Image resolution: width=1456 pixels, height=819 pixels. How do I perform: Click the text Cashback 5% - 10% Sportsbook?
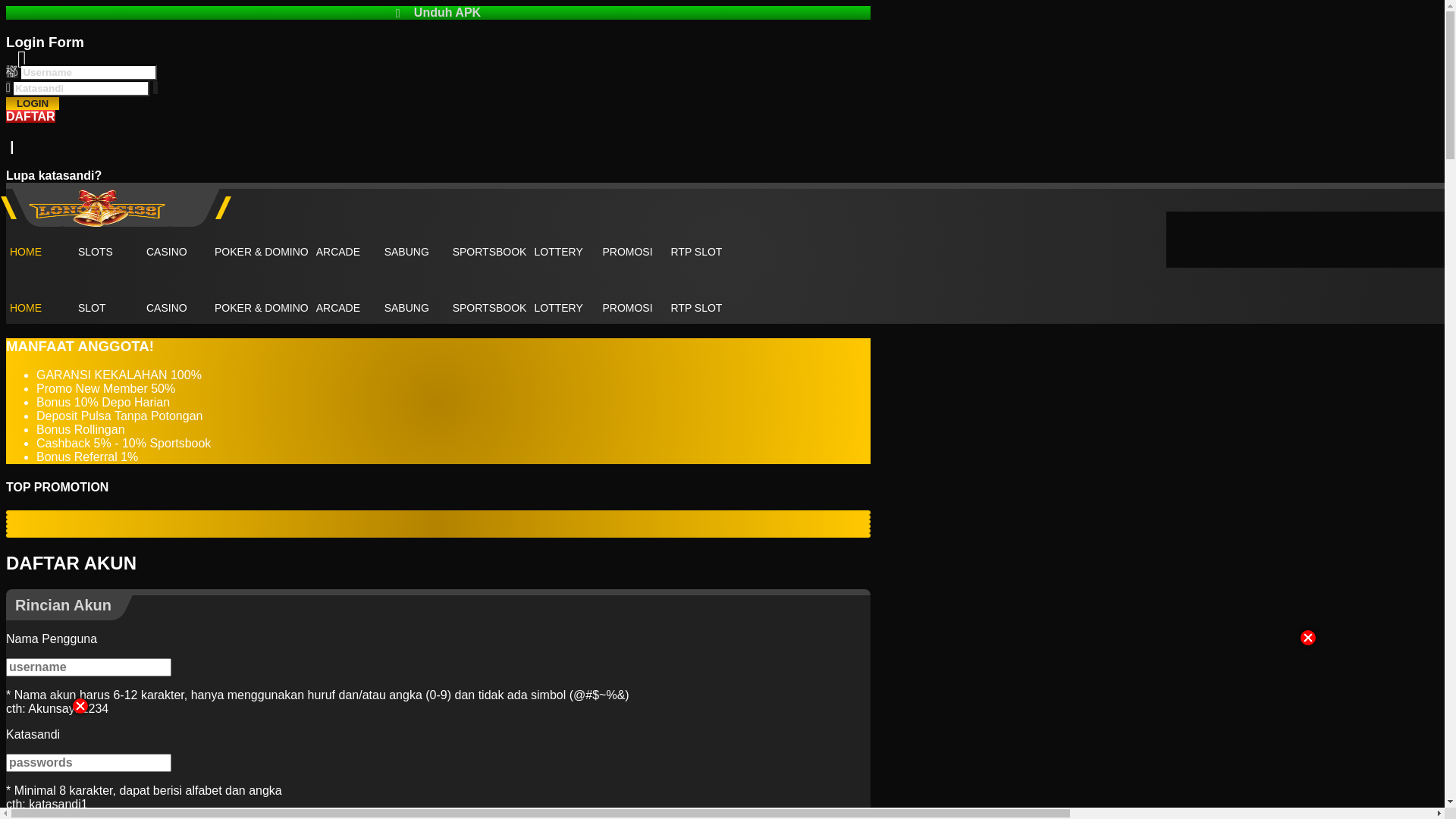[124, 443]
